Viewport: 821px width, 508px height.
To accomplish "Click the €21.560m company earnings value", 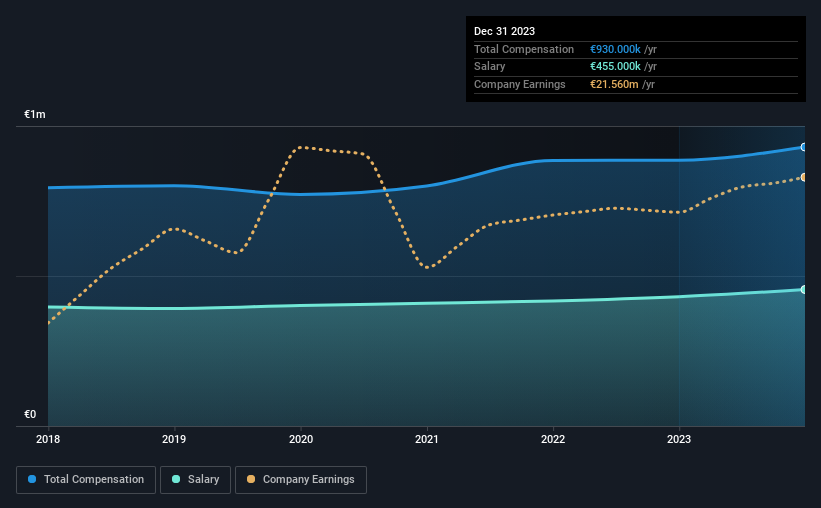I will (x=614, y=84).
